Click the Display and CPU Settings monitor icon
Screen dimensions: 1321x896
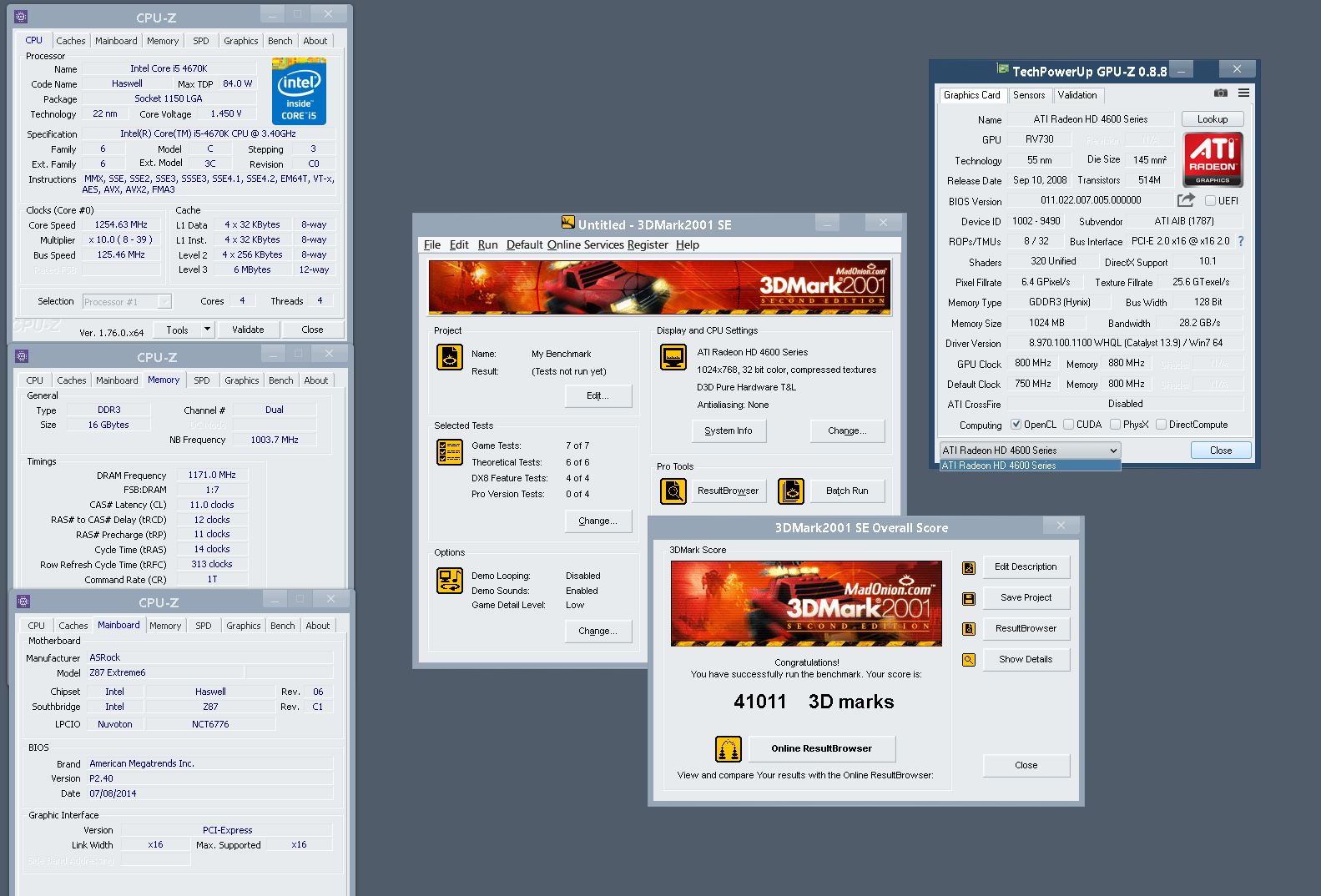click(x=673, y=357)
